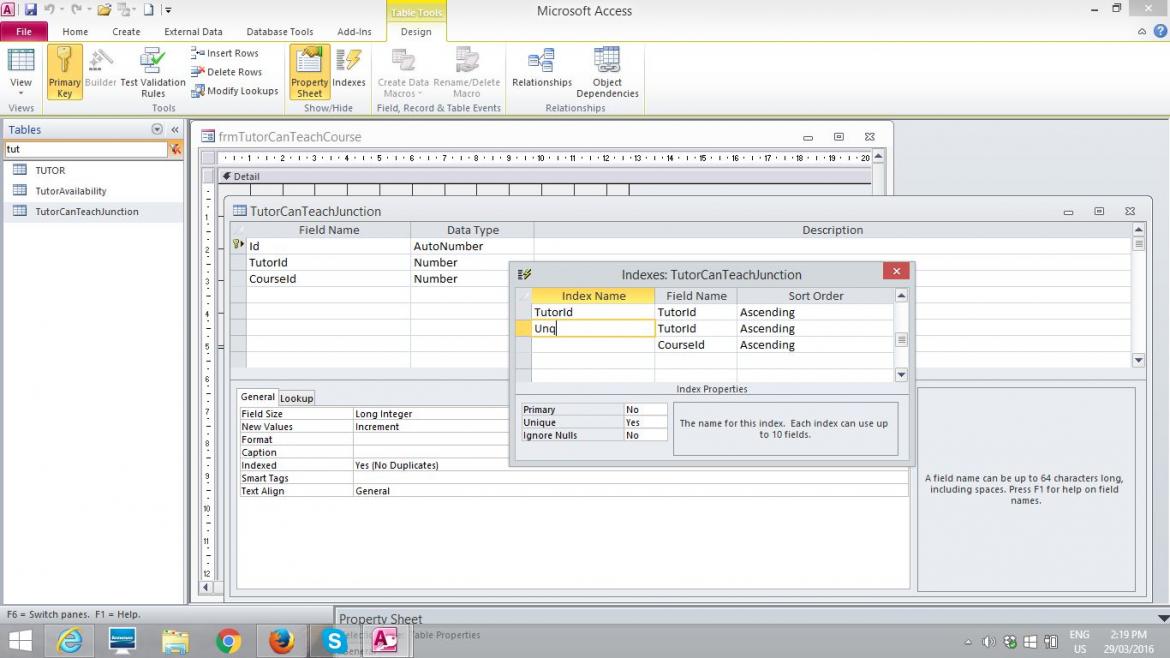Toggle the Primary Key button

click(65, 72)
